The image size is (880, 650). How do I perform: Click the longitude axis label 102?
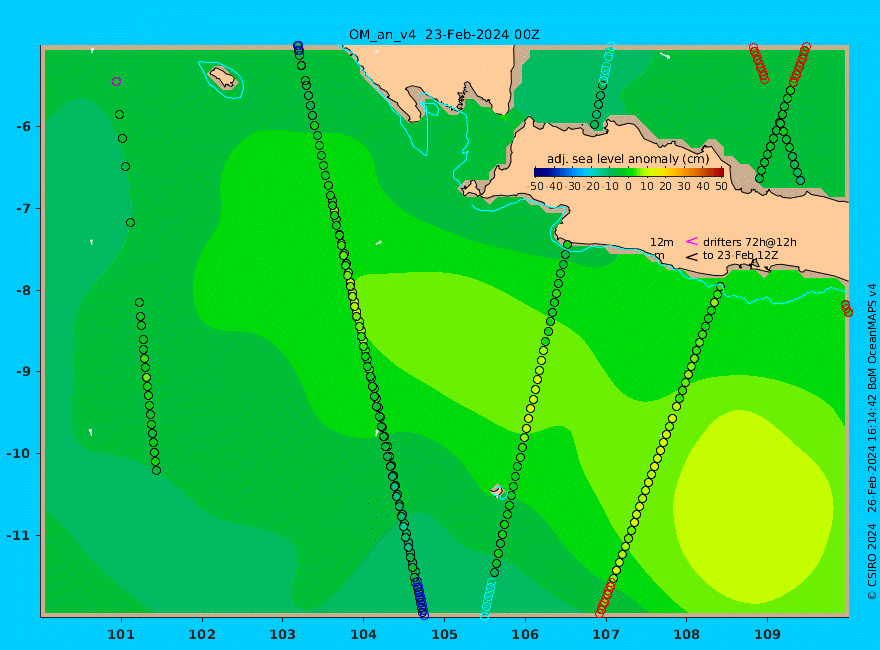point(201,635)
